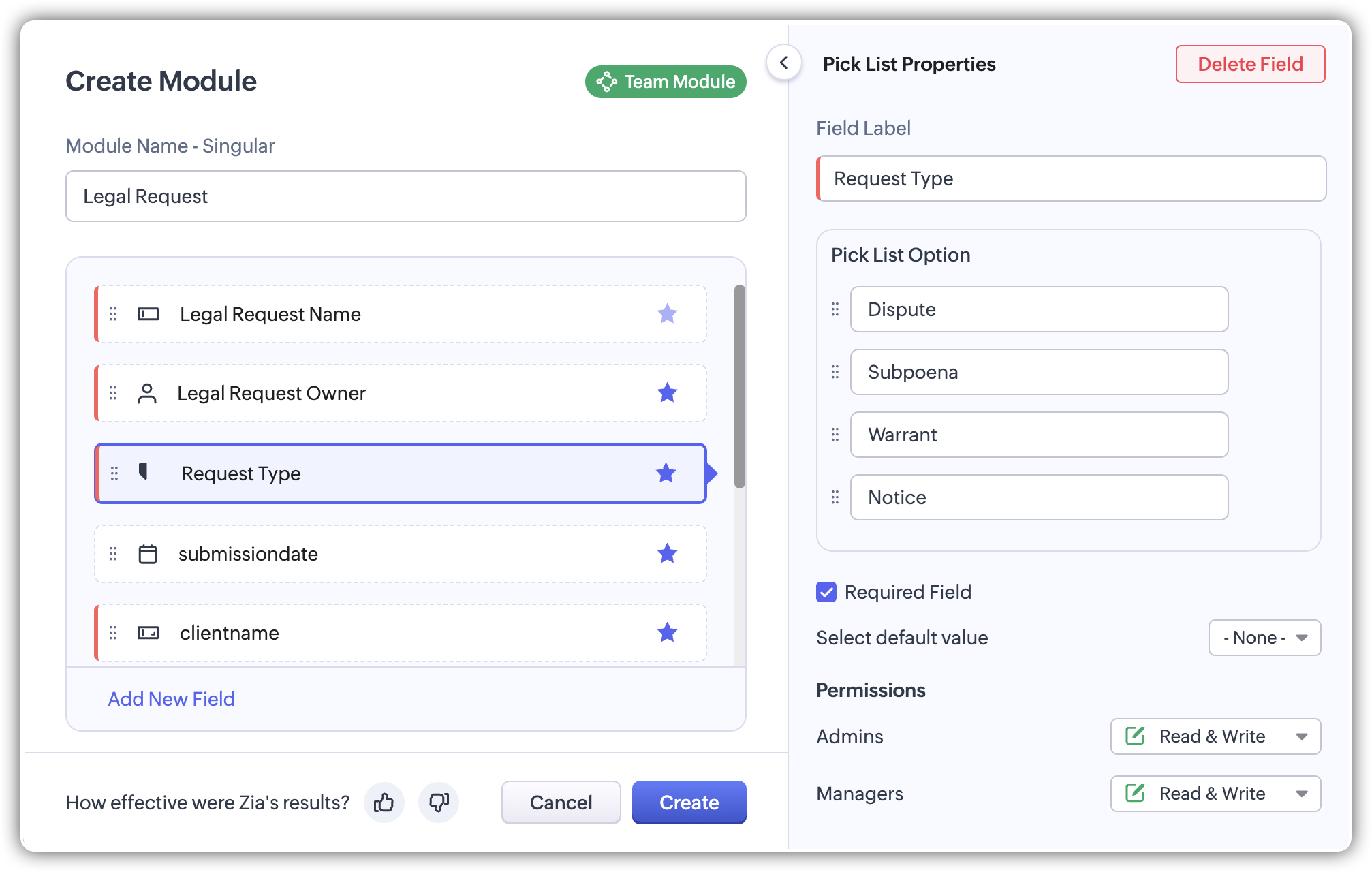
Task: Click drag handle on submissiondate field
Action: (113, 554)
